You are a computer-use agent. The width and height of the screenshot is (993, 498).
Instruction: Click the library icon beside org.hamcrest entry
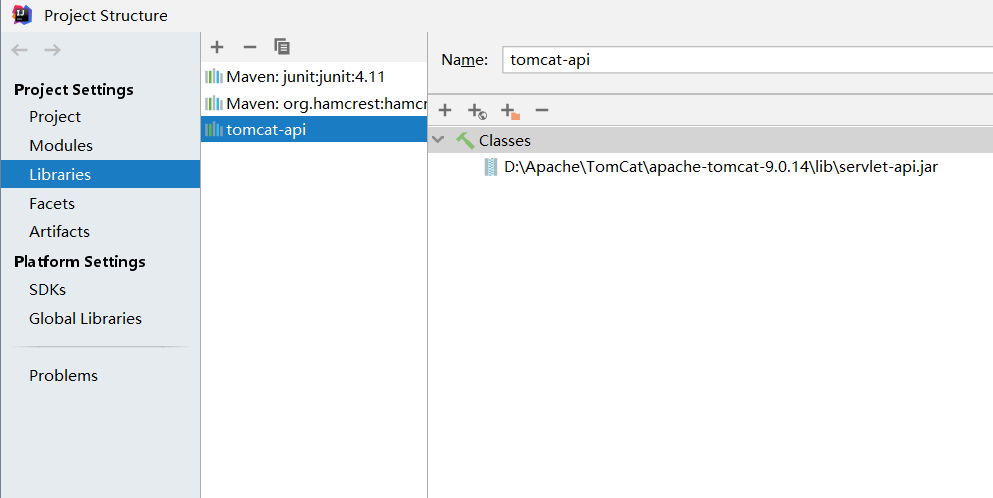(x=214, y=103)
